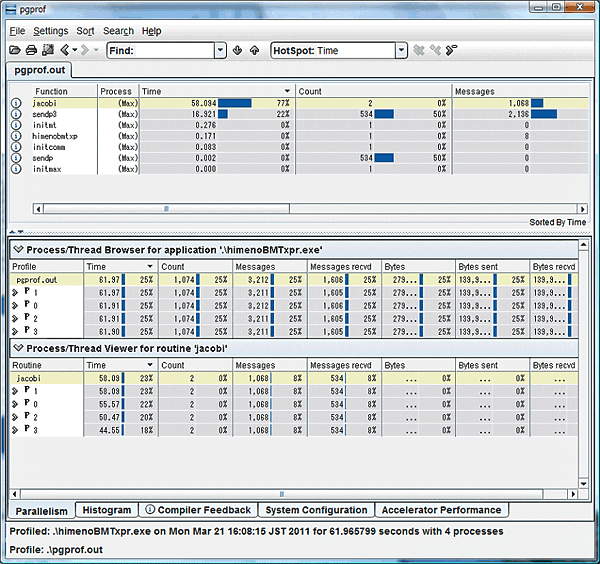Open the HotSpot selection dropdown

pyautogui.click(x=401, y=50)
